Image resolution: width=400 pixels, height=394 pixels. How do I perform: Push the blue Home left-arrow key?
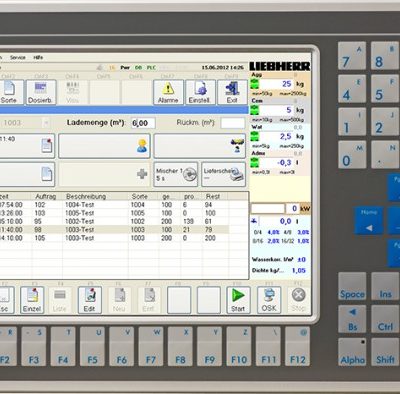click(369, 220)
